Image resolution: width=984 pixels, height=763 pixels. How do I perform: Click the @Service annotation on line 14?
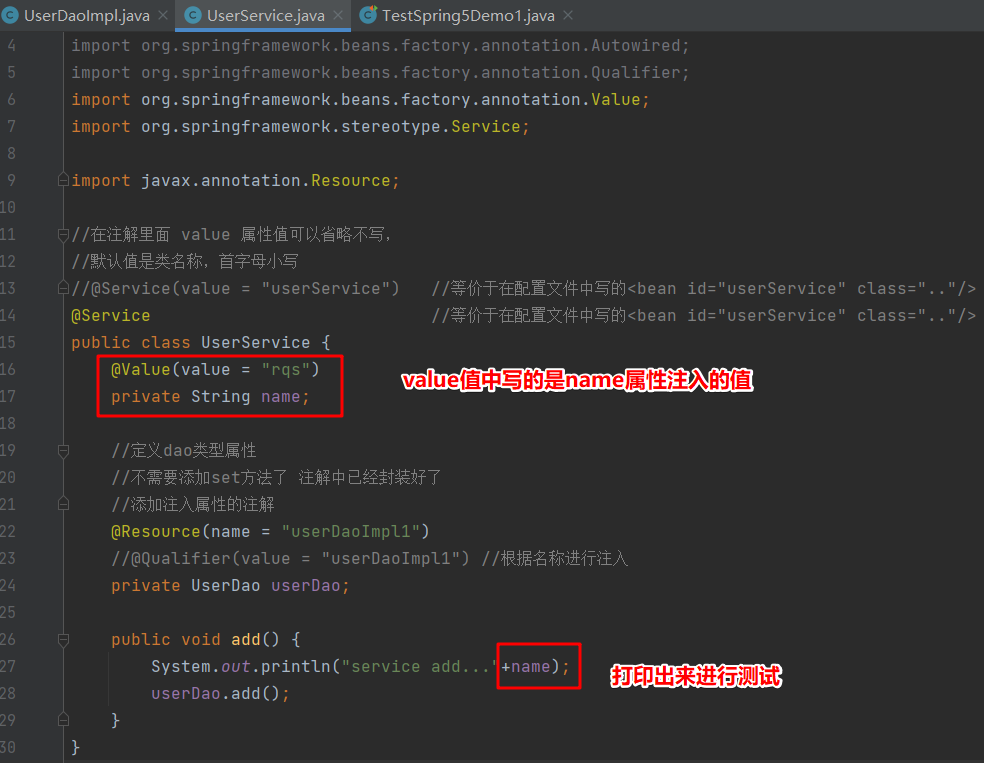[x=110, y=316]
